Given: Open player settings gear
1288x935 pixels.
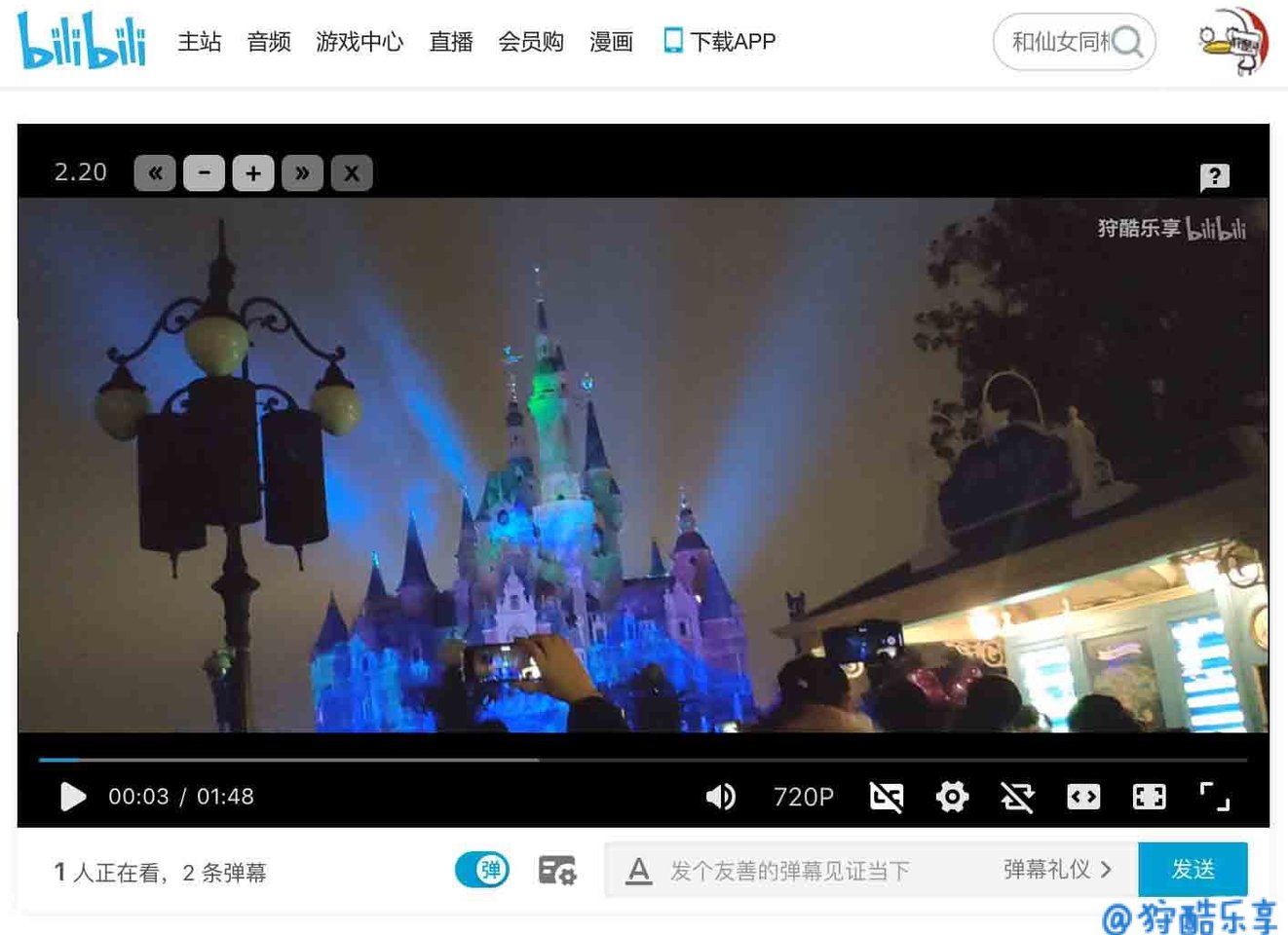Looking at the screenshot, I should [x=952, y=797].
